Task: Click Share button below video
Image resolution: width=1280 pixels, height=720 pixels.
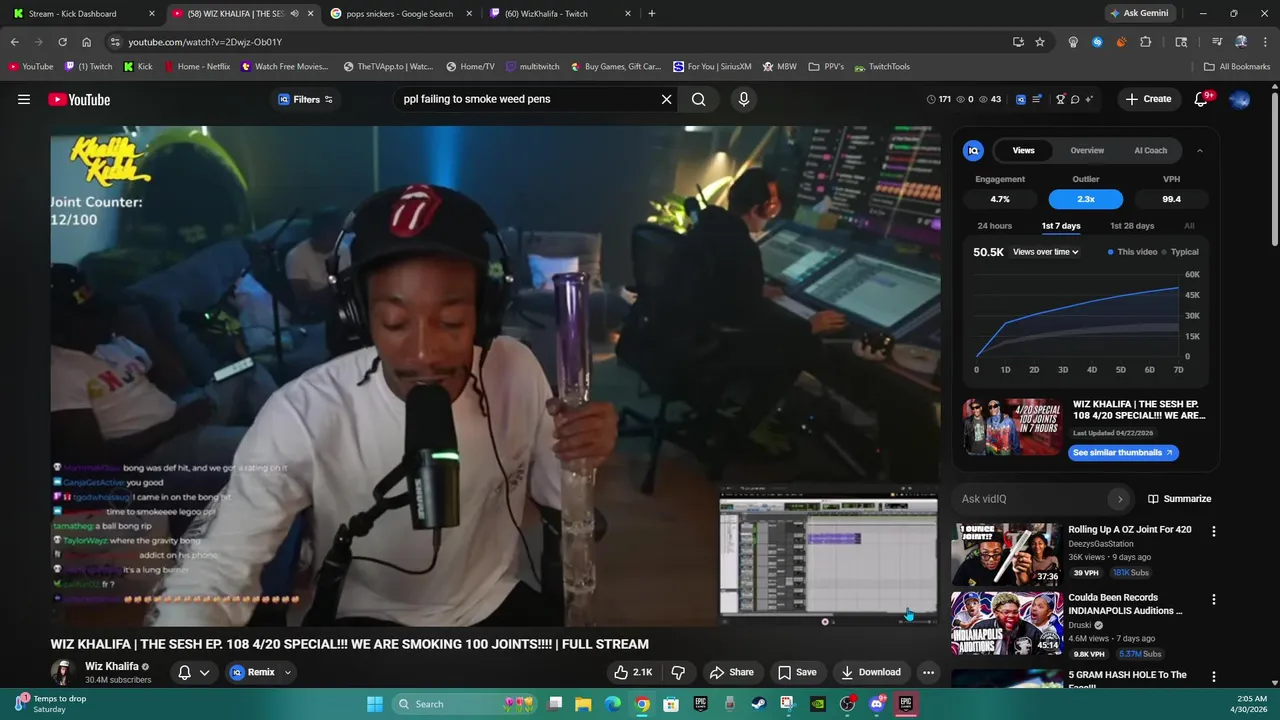Action: tap(731, 672)
